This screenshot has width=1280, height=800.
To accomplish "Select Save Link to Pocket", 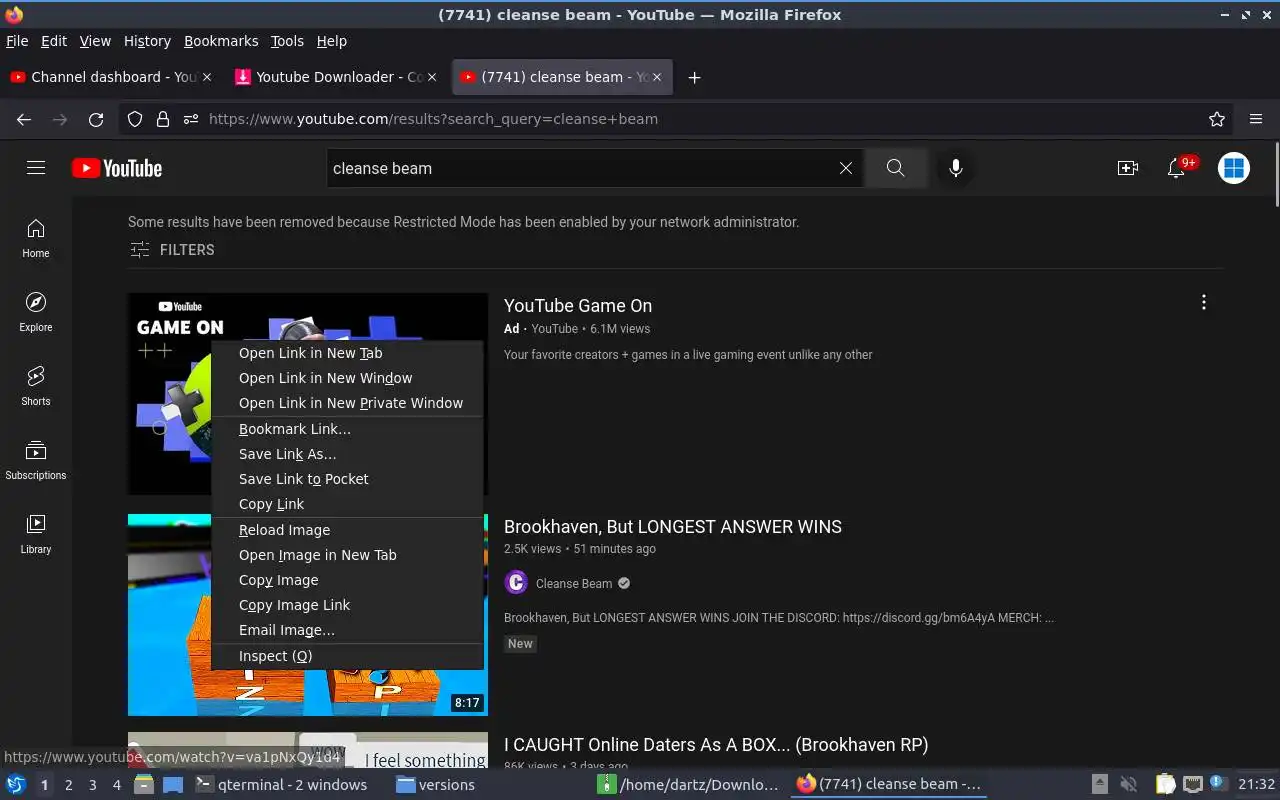I will (x=348, y=479).
